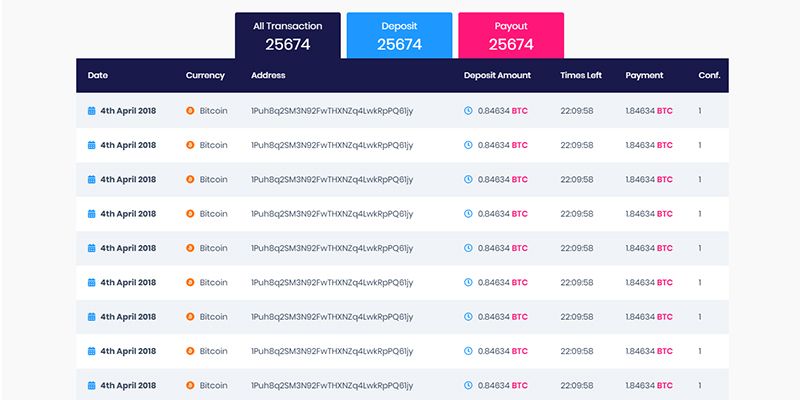
Task: Click the Bitcoin coin icon in the fourth row
Action: pyautogui.click(x=190, y=214)
